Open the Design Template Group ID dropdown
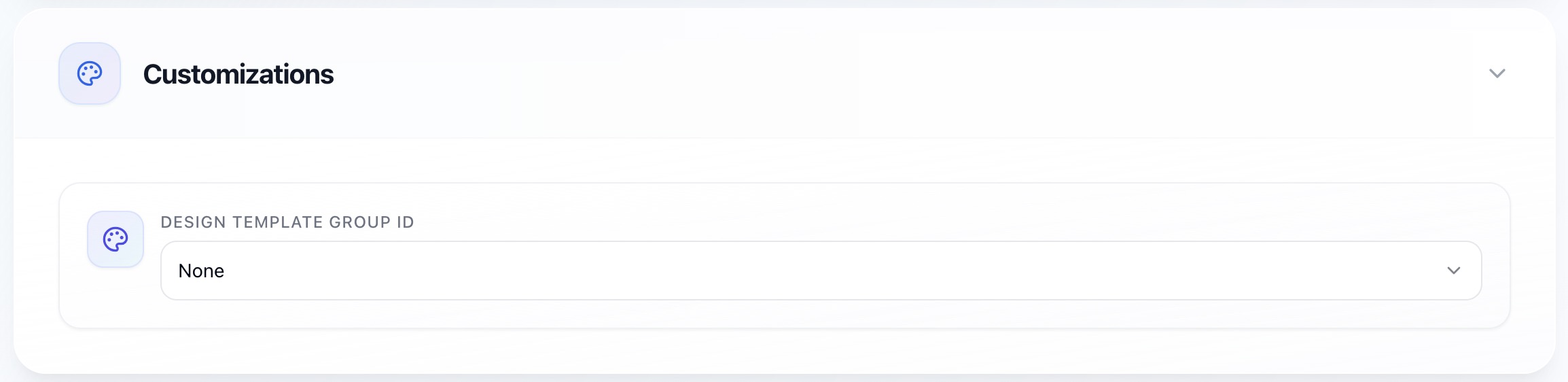Viewport: 1568px width, 382px height. 821,271
